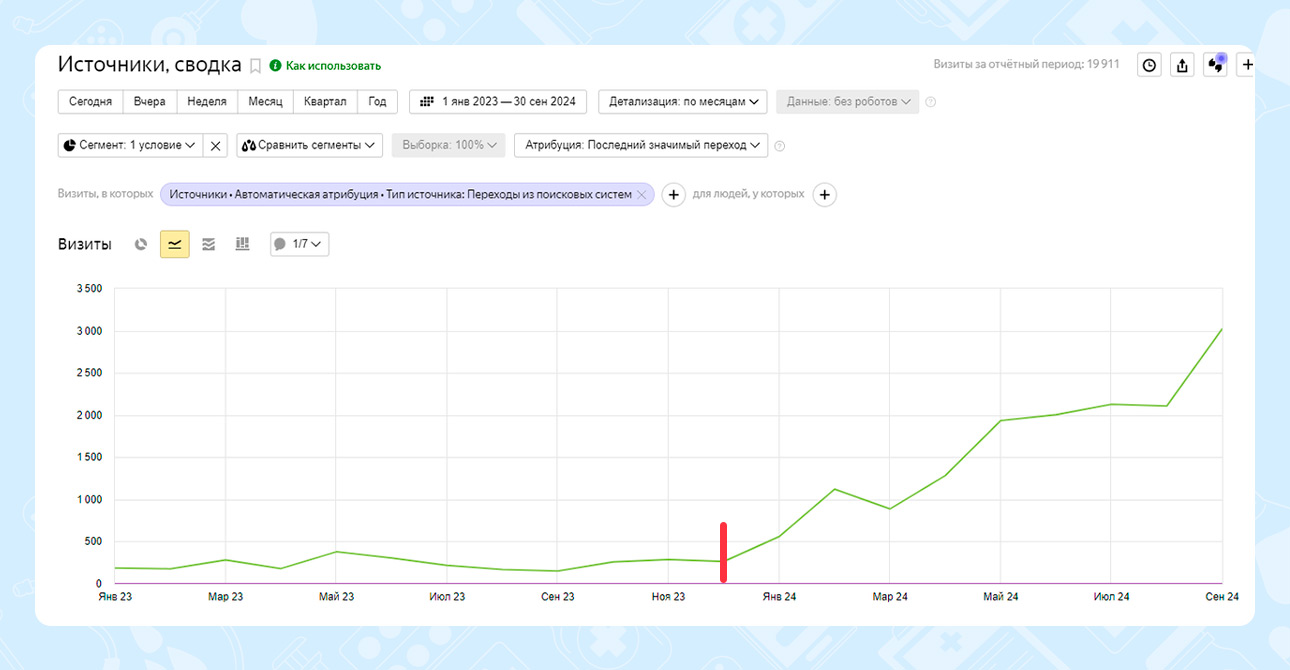Remove the search systems filter chip

coord(641,195)
